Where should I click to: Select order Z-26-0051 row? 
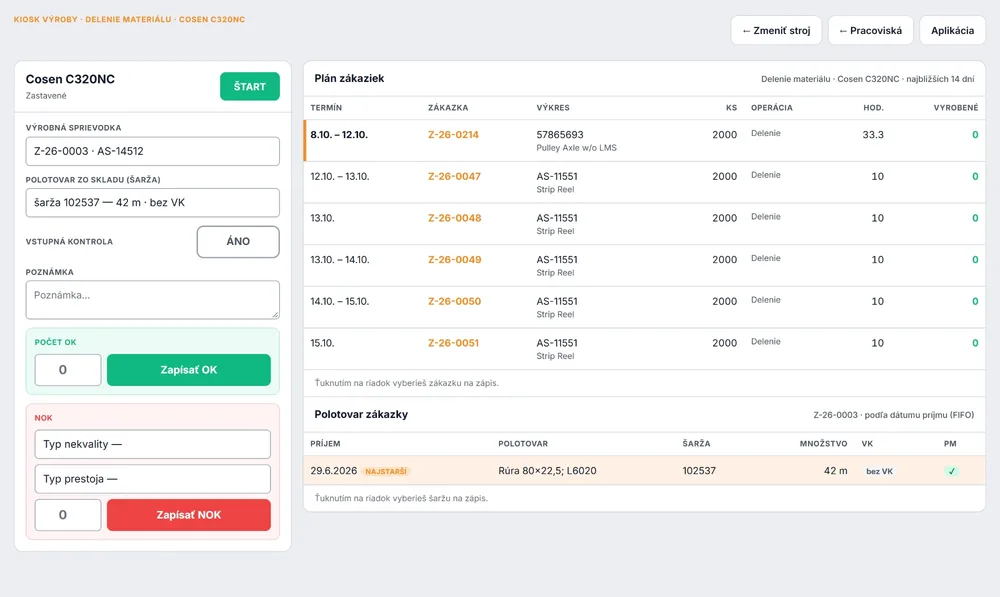point(645,349)
